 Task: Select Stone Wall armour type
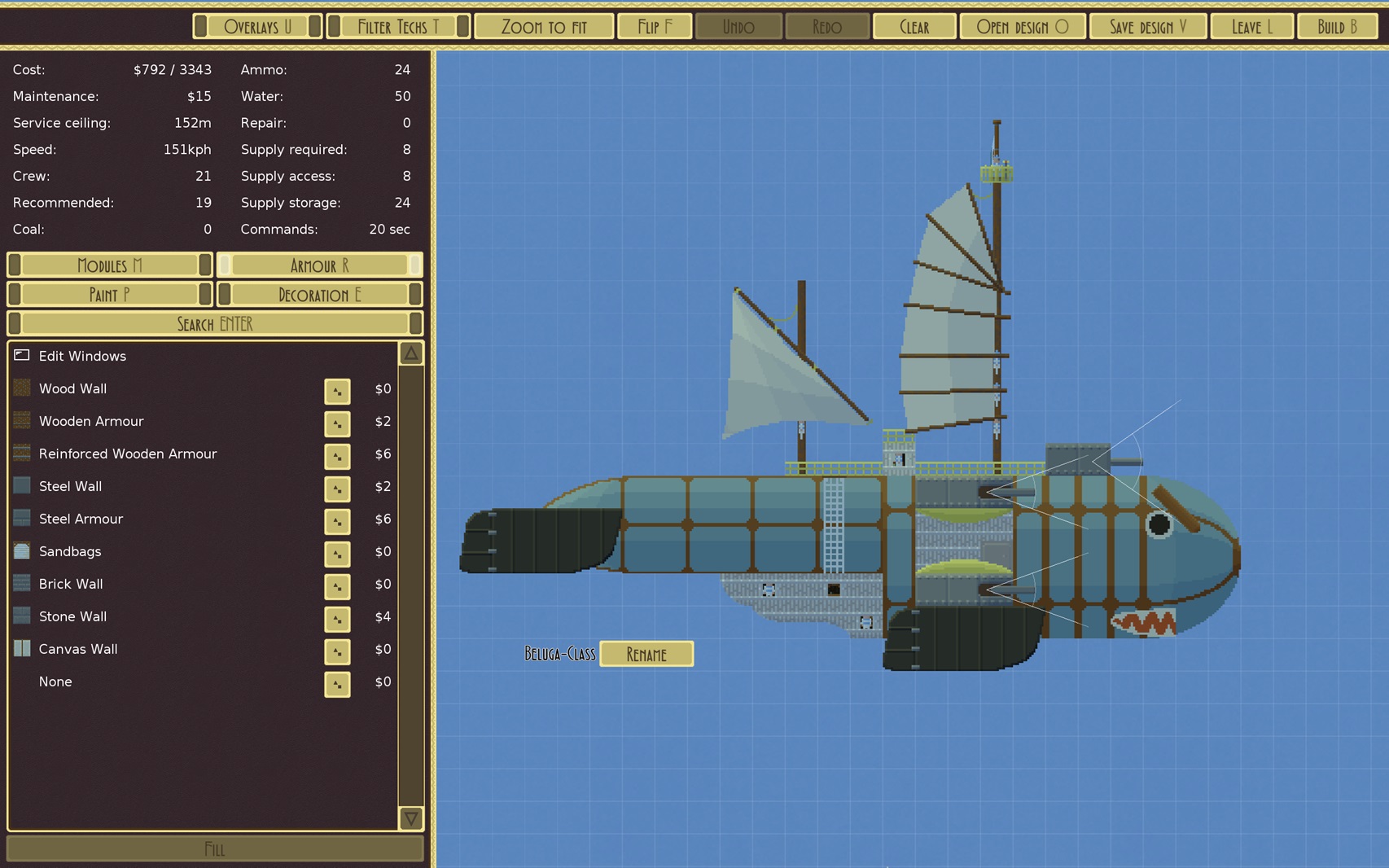(x=204, y=616)
